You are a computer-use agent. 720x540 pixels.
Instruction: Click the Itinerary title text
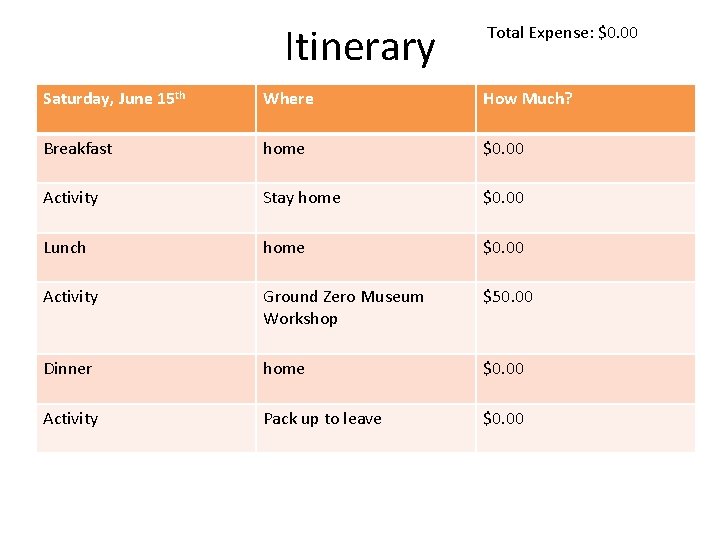pos(360,47)
